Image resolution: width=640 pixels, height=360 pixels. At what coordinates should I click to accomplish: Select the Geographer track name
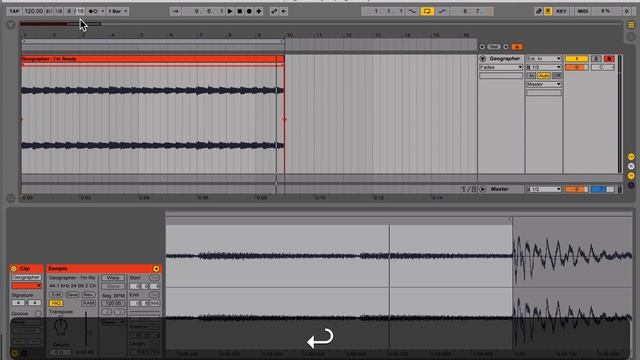(505, 59)
